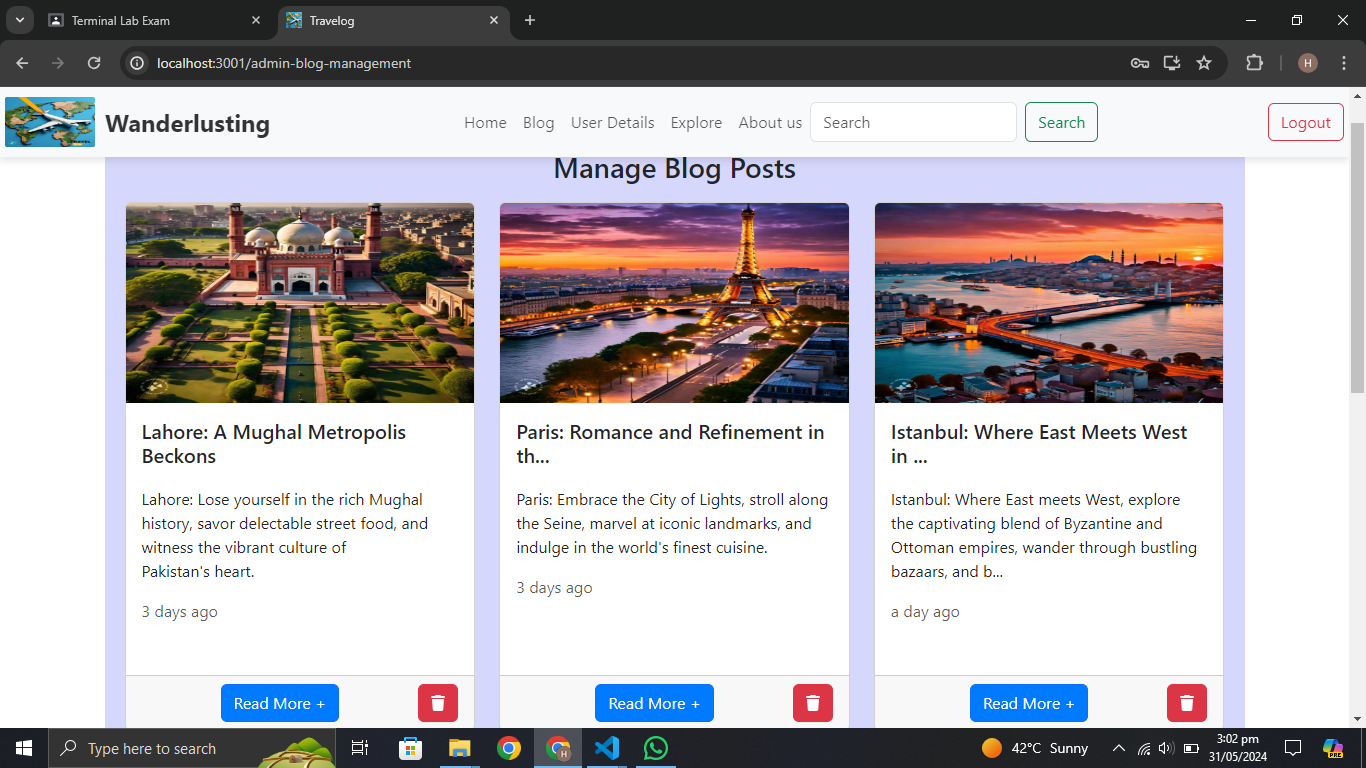Image resolution: width=1366 pixels, height=768 pixels.
Task: View site information icon in address bar
Action: click(x=137, y=63)
